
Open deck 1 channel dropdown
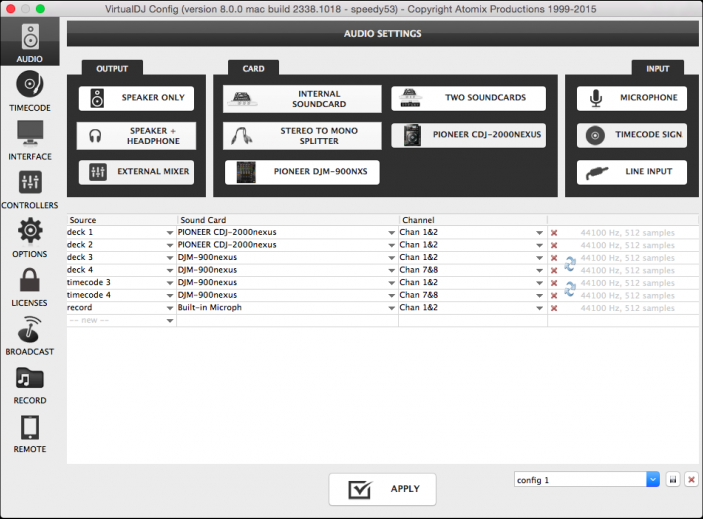539,233
